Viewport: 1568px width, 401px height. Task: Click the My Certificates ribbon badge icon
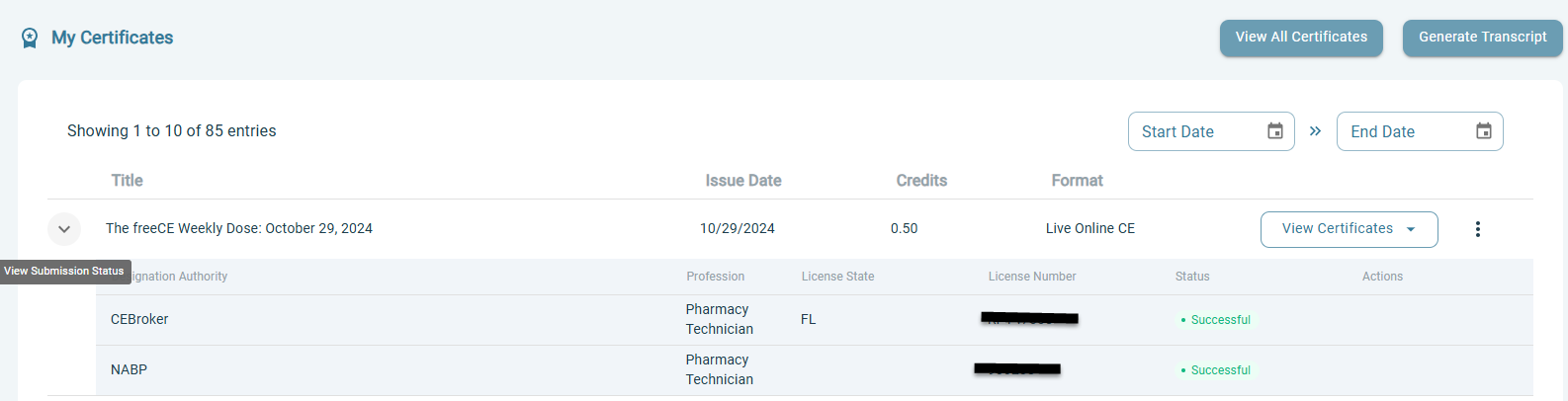pos(30,38)
